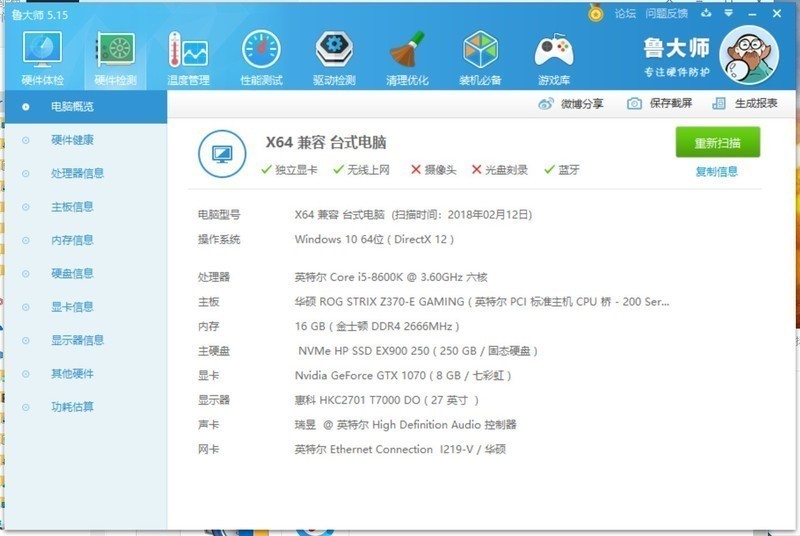
Task: Click the GeForce GTX 1070 graphics value
Action: [403, 375]
